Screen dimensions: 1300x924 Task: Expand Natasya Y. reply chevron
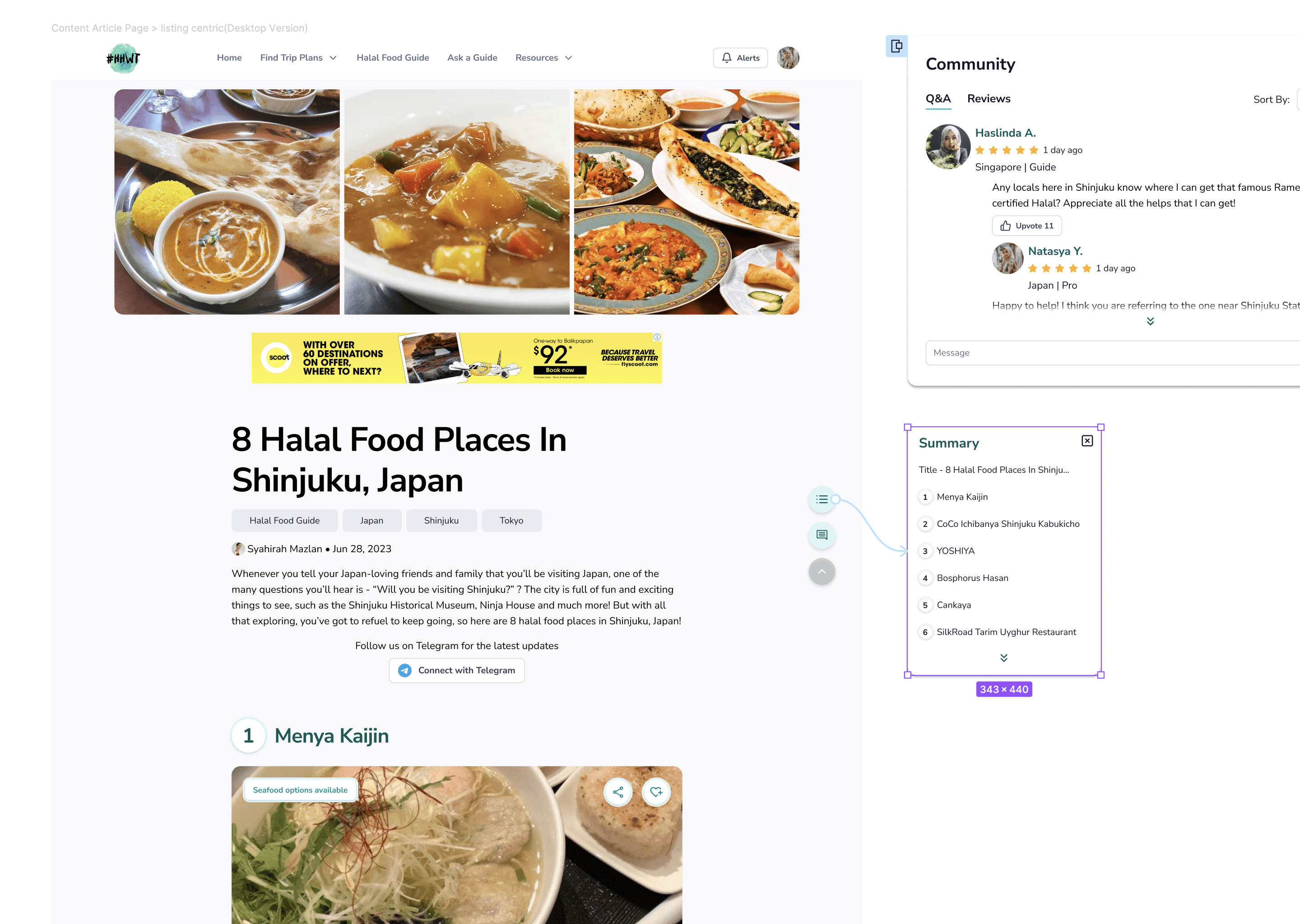(1150, 321)
